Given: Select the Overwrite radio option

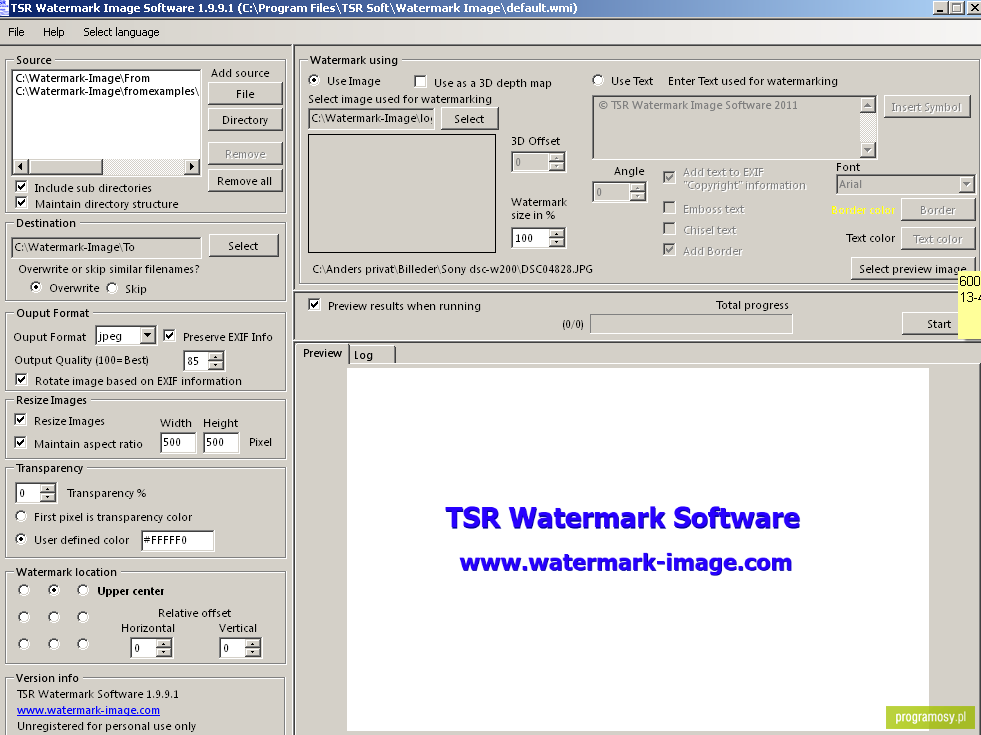Looking at the screenshot, I should (x=36, y=287).
